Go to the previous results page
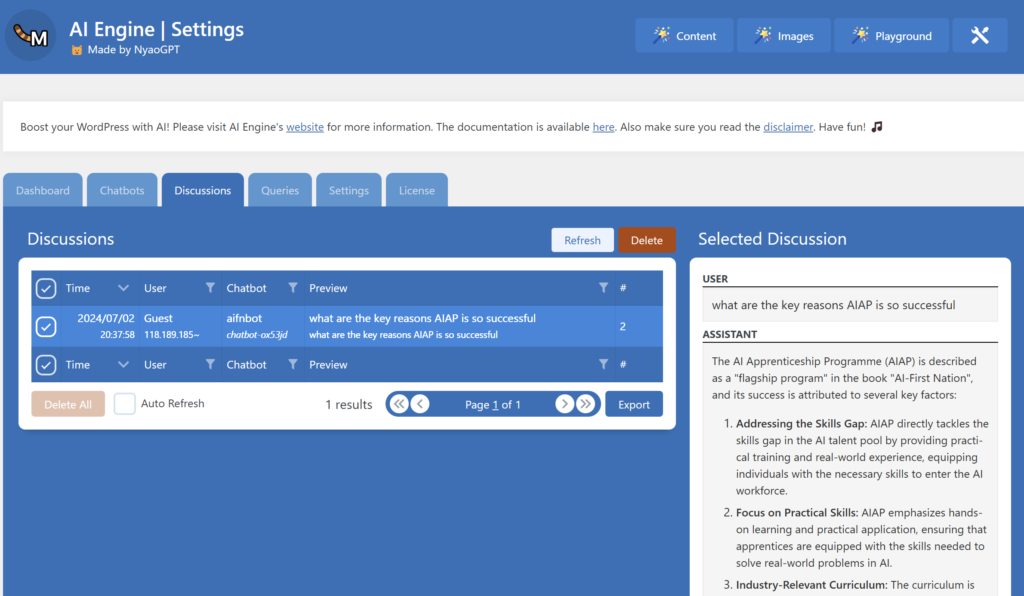This screenshot has width=1024, height=596. click(420, 404)
